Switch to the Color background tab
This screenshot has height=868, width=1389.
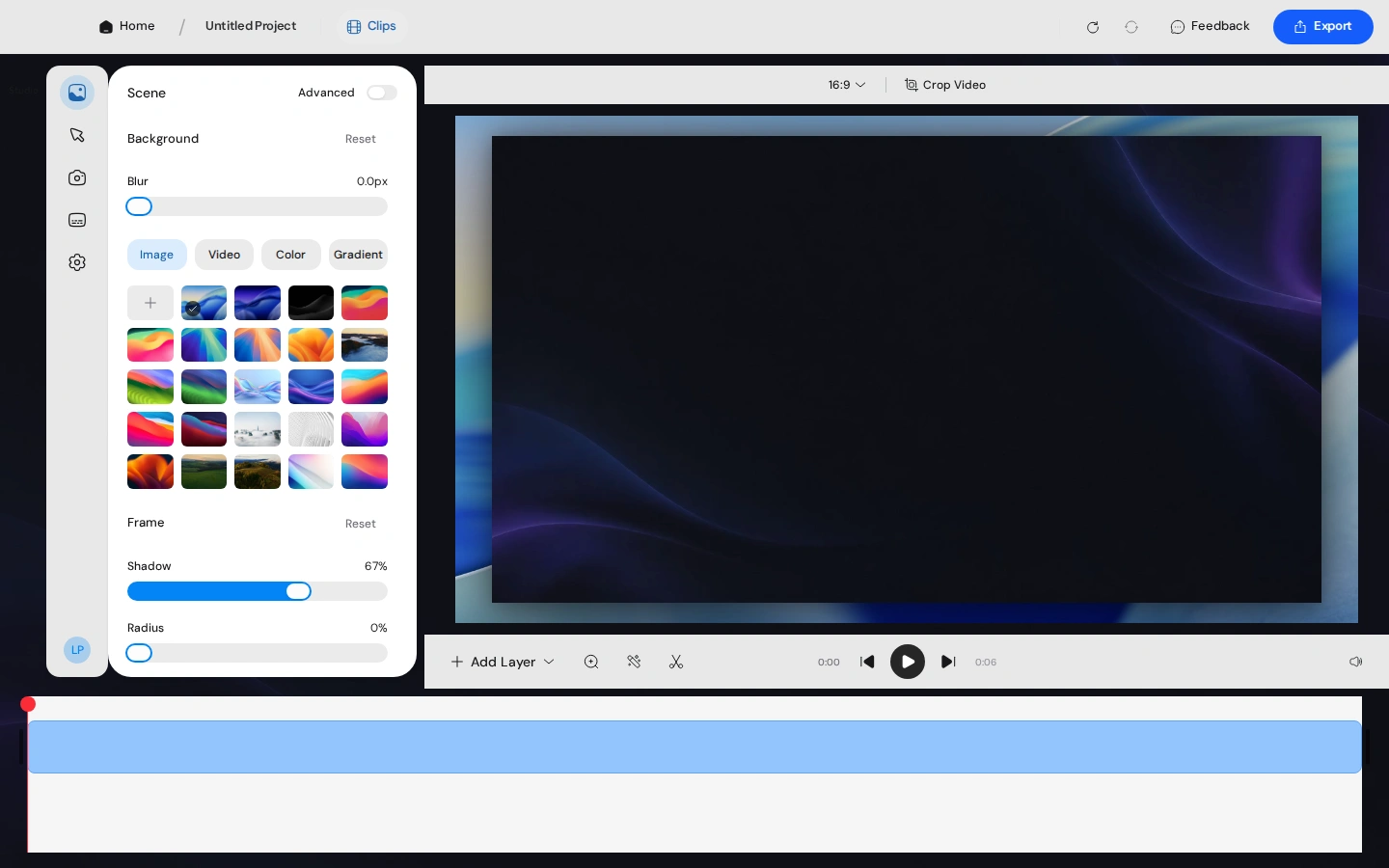click(x=290, y=255)
